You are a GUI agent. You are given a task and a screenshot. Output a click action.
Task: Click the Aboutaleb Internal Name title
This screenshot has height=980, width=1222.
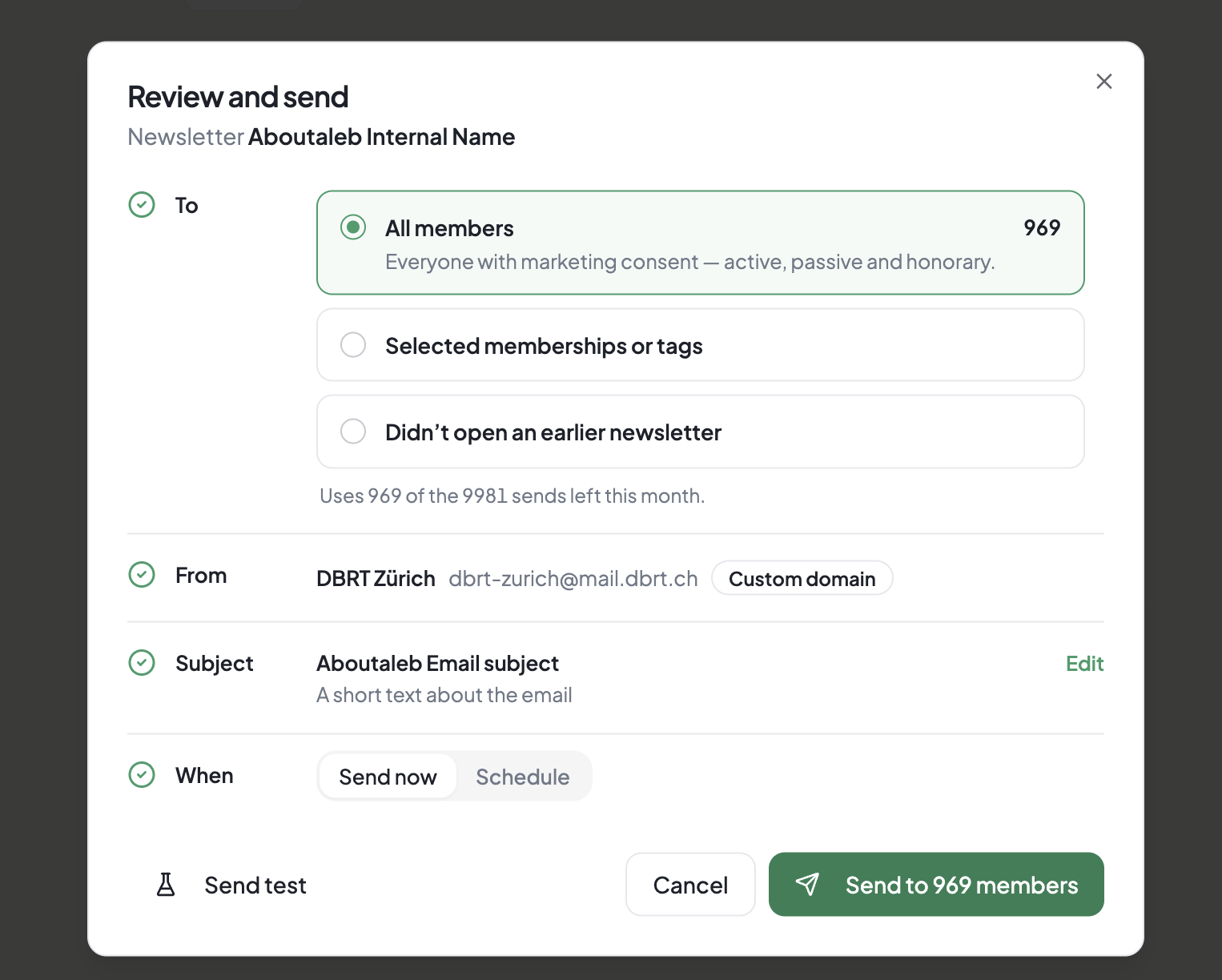(381, 137)
